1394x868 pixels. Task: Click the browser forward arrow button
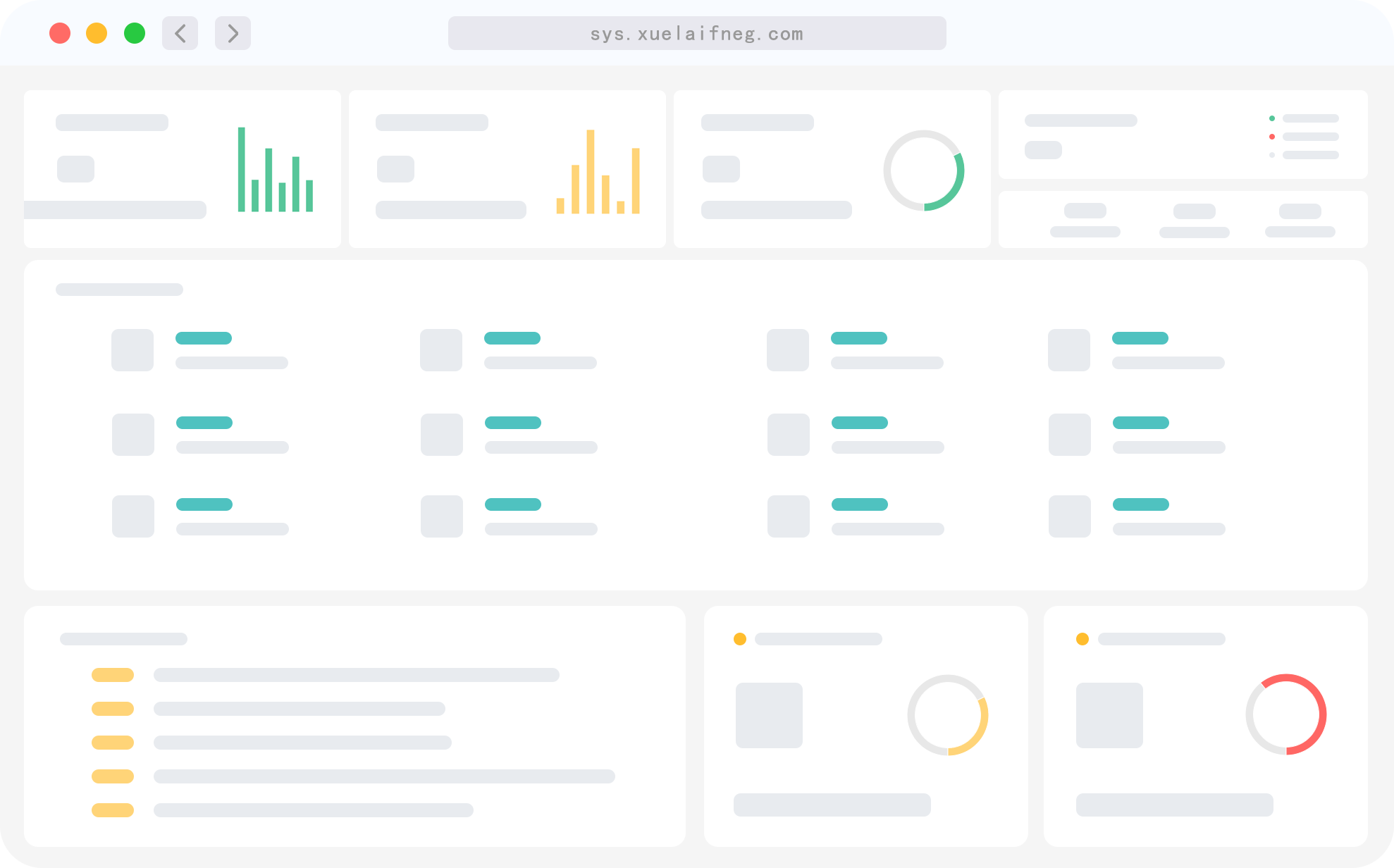click(x=233, y=33)
